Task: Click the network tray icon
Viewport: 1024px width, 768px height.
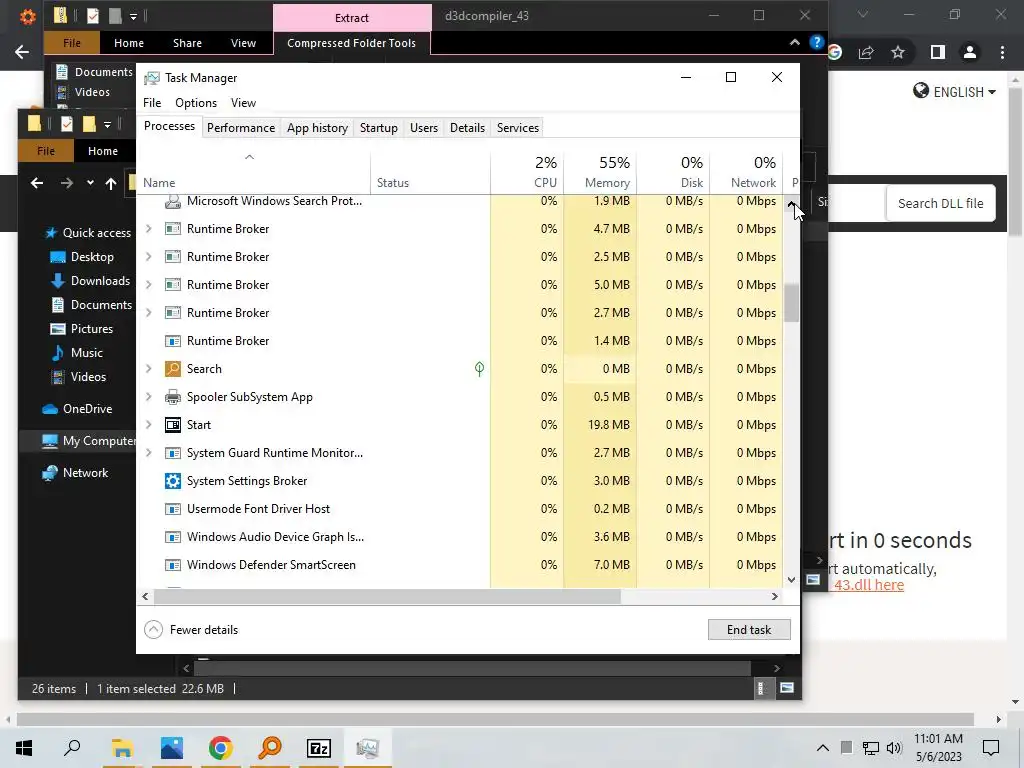Action: click(x=871, y=748)
